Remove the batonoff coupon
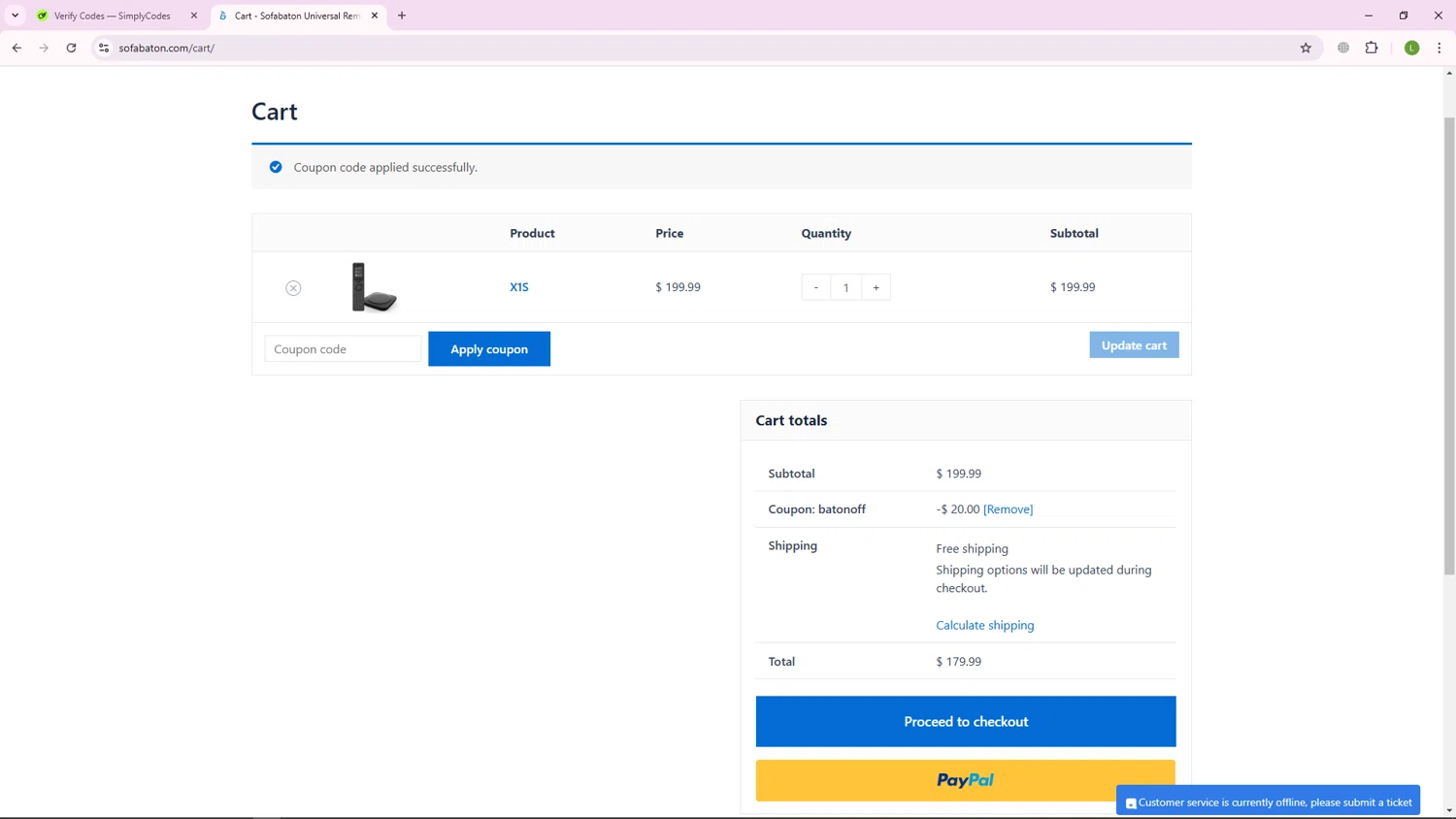 [x=1008, y=509]
